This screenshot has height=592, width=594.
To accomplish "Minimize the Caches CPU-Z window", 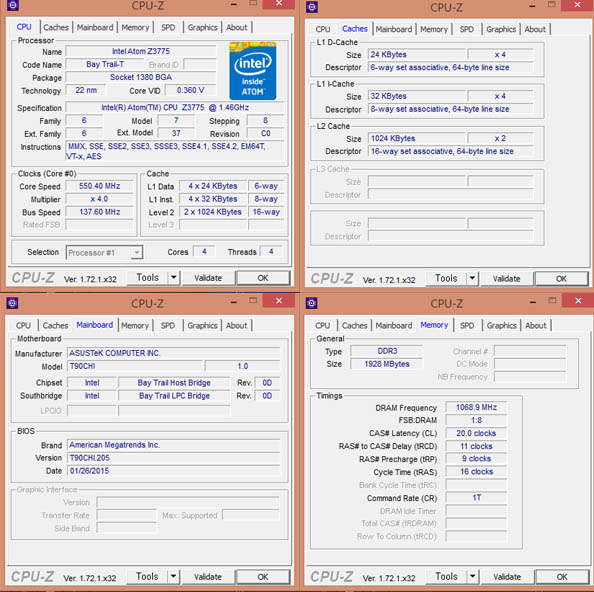I will tap(532, 6).
